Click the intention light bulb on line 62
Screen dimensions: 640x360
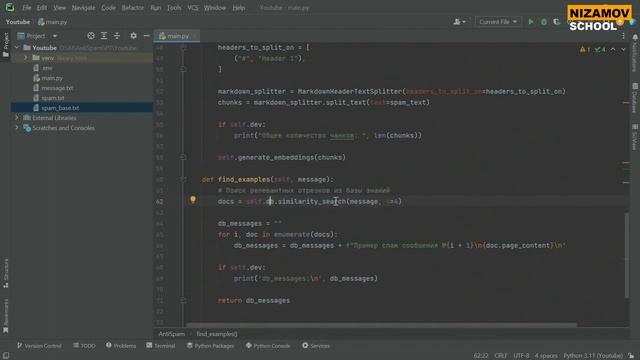193,200
